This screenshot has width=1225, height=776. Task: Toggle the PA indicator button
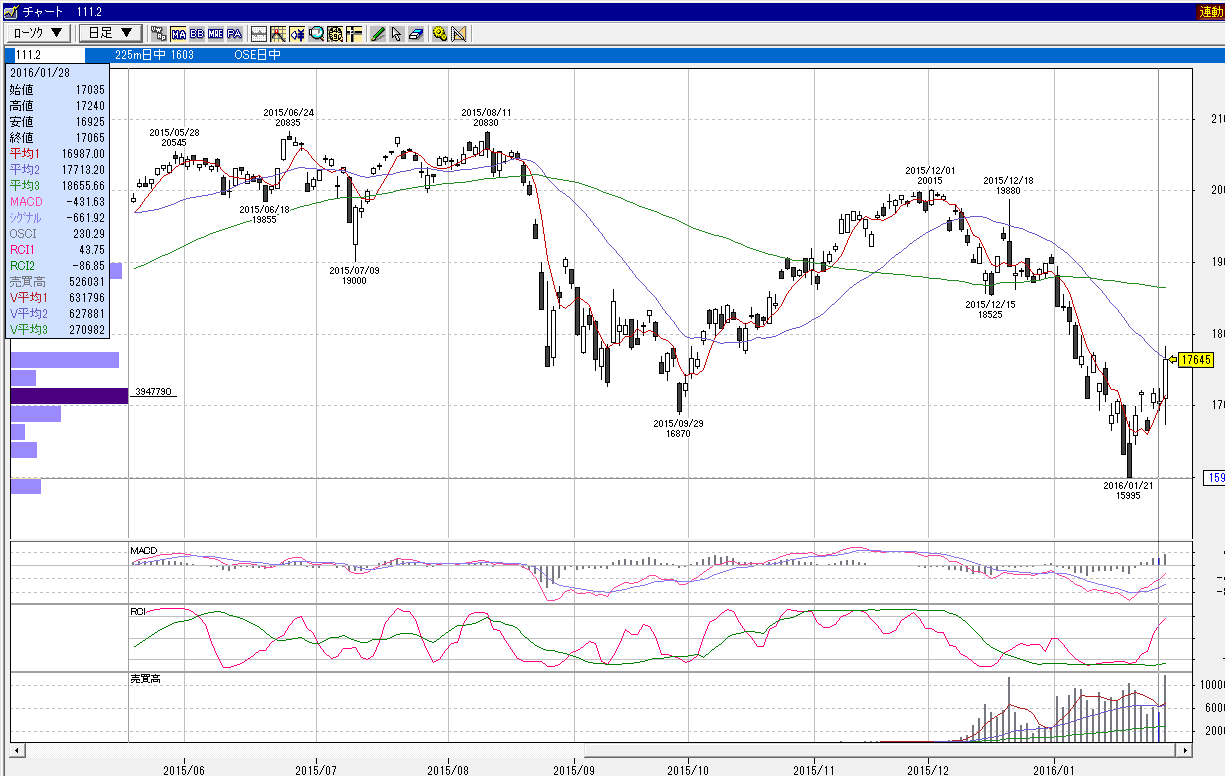click(x=234, y=33)
